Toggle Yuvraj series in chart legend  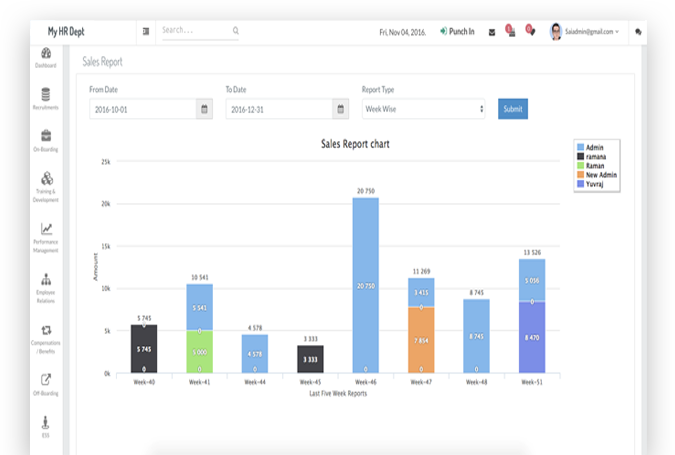[590, 184]
